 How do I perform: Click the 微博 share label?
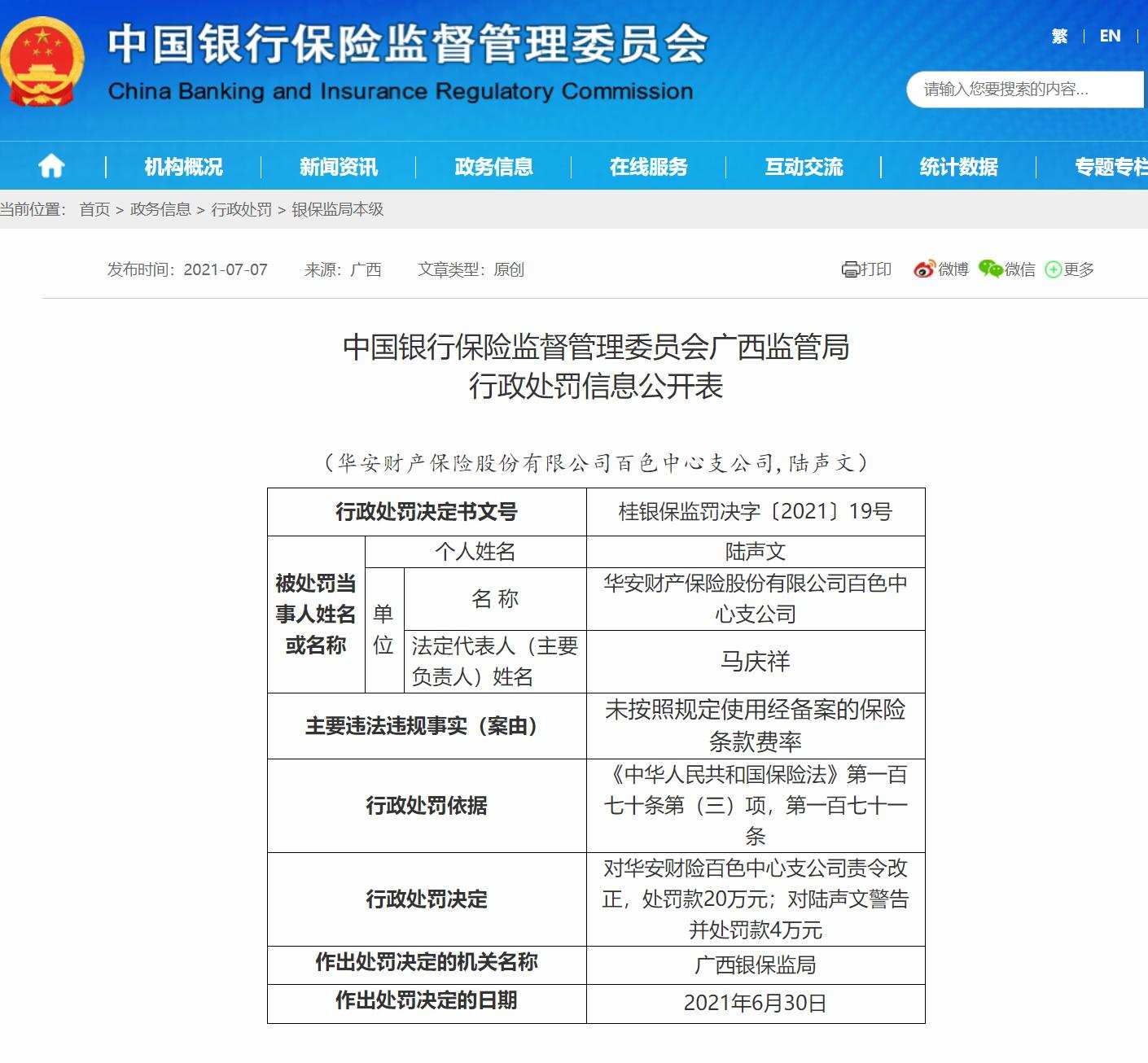tap(953, 269)
